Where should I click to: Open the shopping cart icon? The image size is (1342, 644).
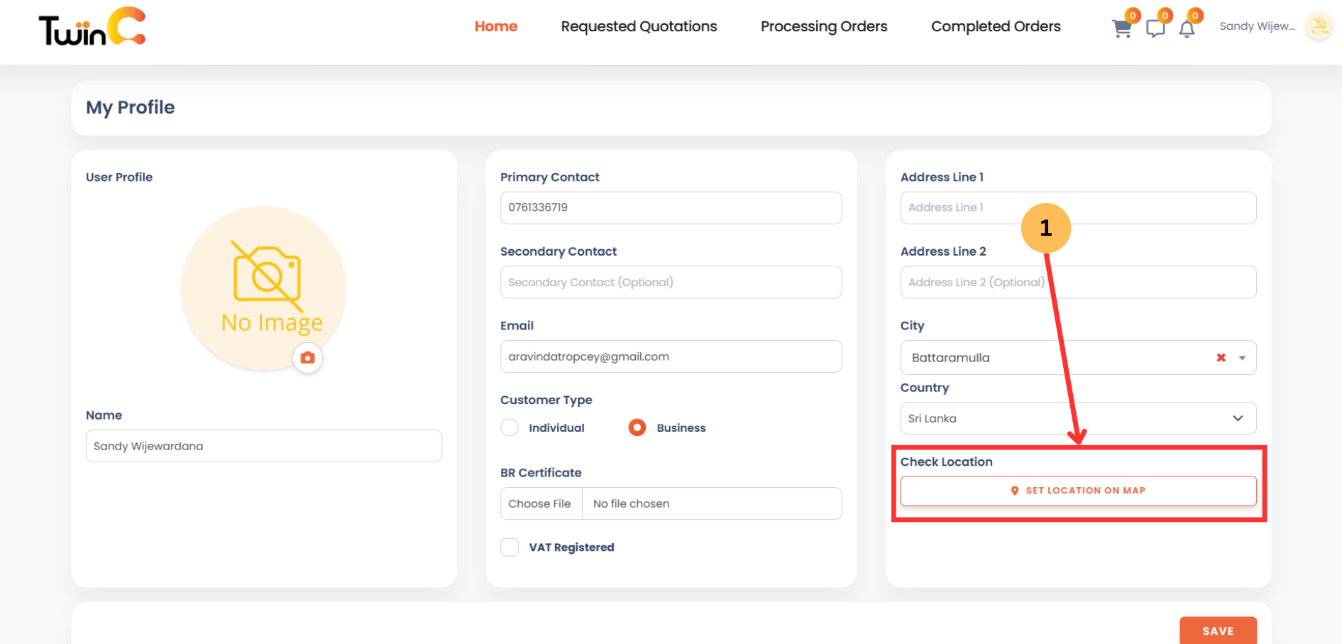(x=1121, y=28)
